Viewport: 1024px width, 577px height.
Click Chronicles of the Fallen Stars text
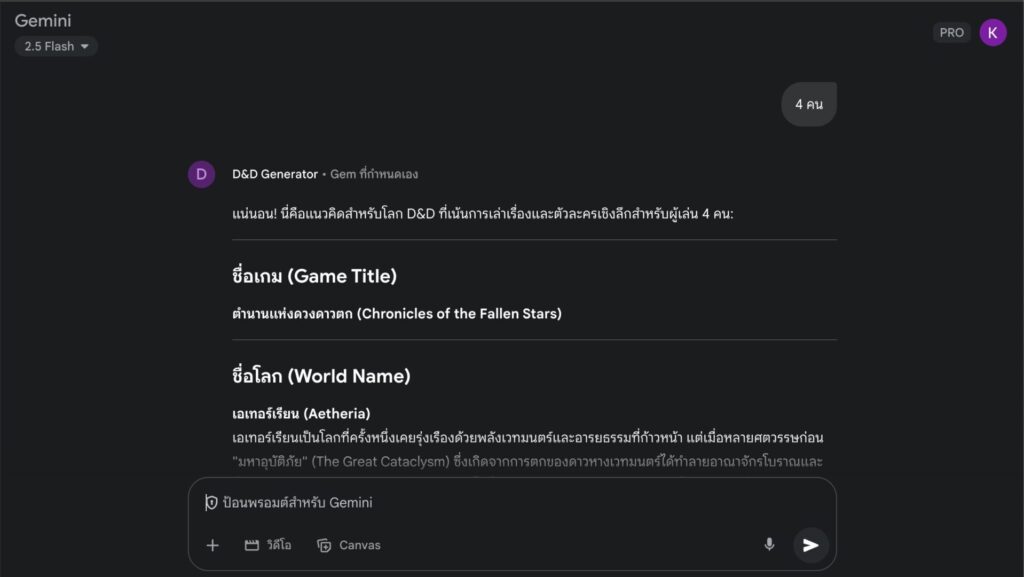pyautogui.click(x=459, y=314)
